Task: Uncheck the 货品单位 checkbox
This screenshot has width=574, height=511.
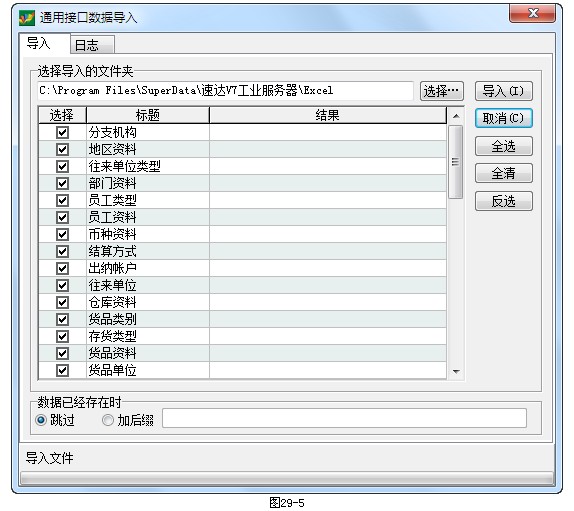Action: pos(62,370)
